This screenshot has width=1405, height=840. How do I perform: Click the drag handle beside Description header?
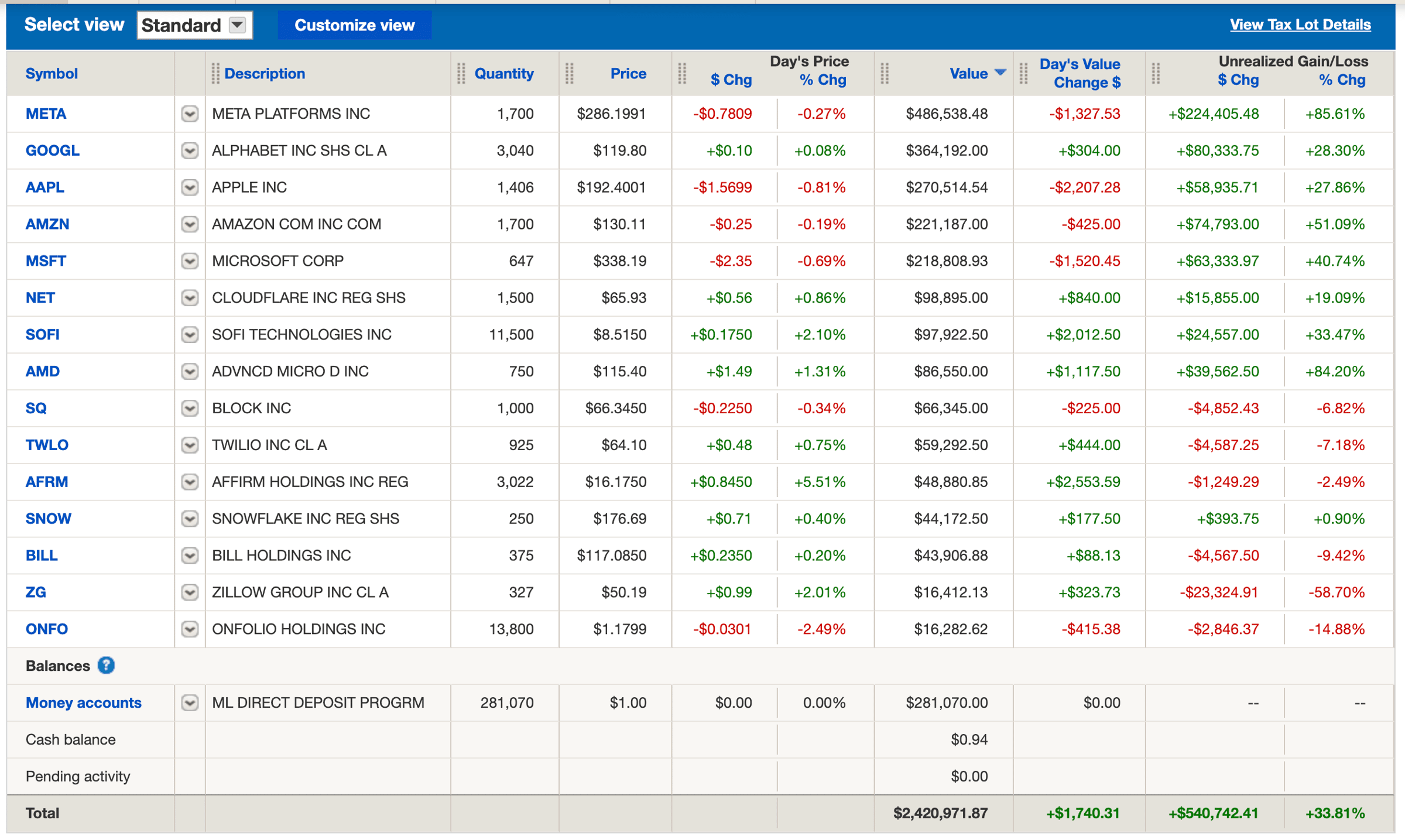pos(215,74)
